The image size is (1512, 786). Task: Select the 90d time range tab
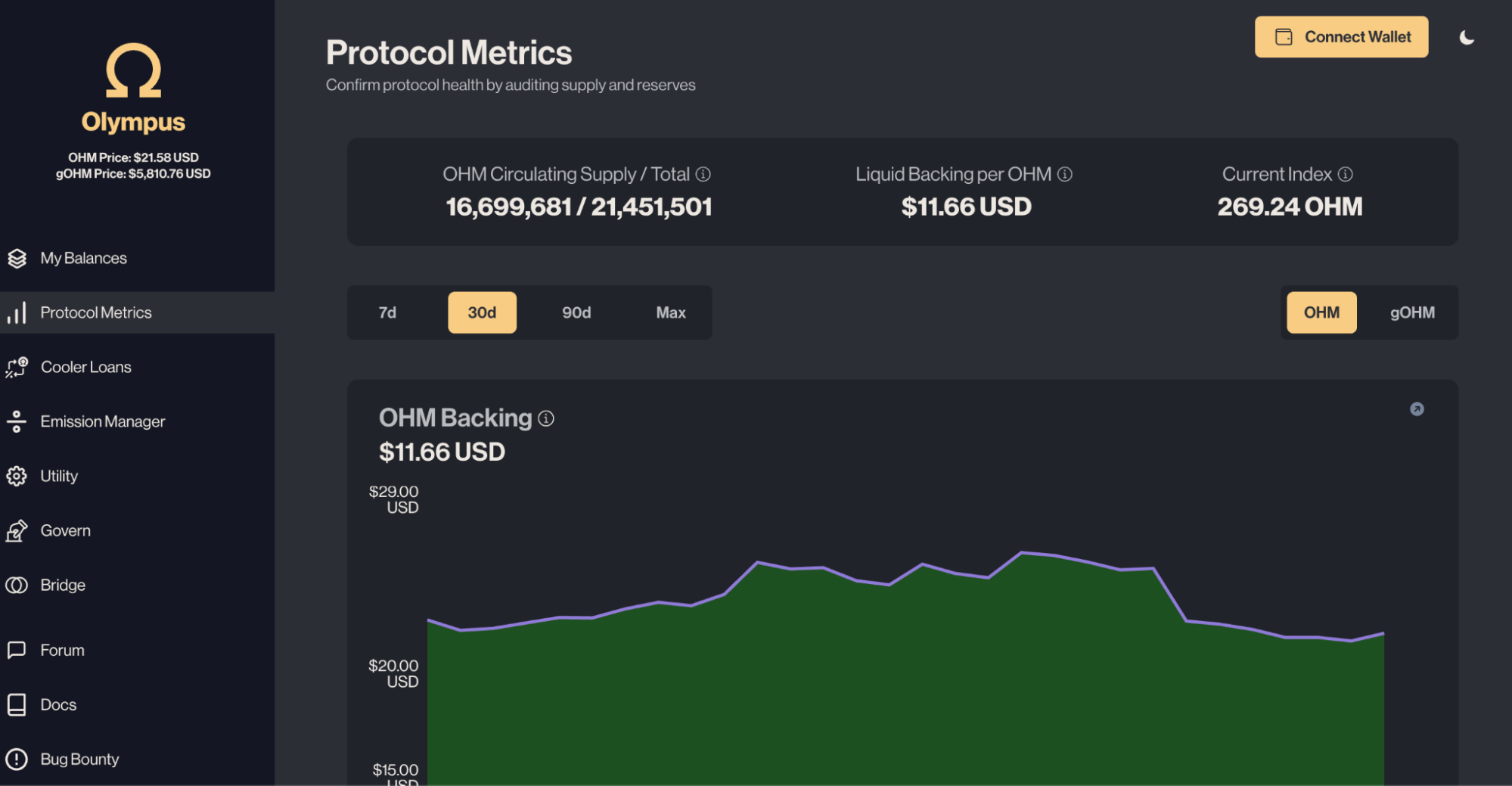pos(576,312)
